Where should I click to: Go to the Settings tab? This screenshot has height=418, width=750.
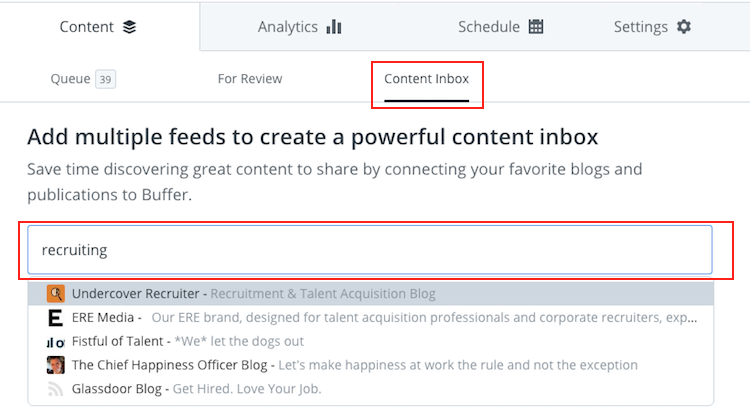tap(652, 27)
